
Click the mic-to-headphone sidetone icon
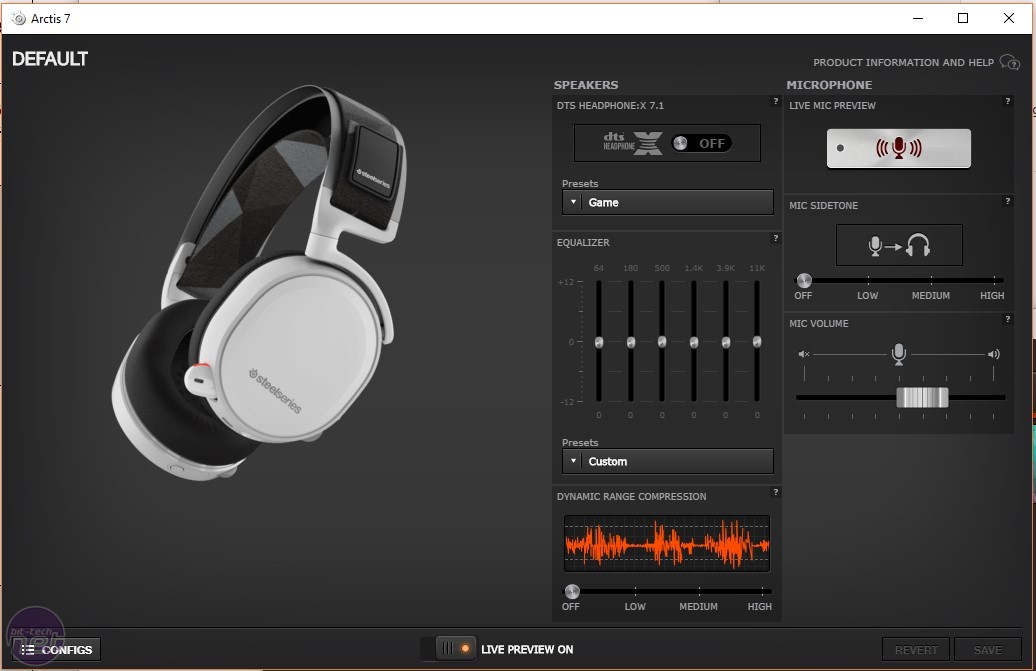(x=899, y=245)
